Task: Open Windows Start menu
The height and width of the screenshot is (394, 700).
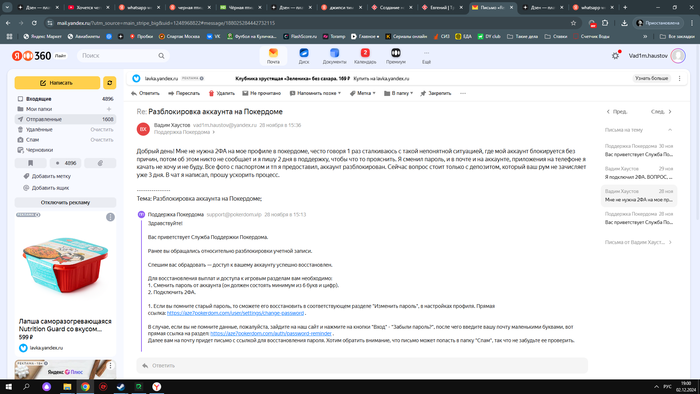Action: 8,387
